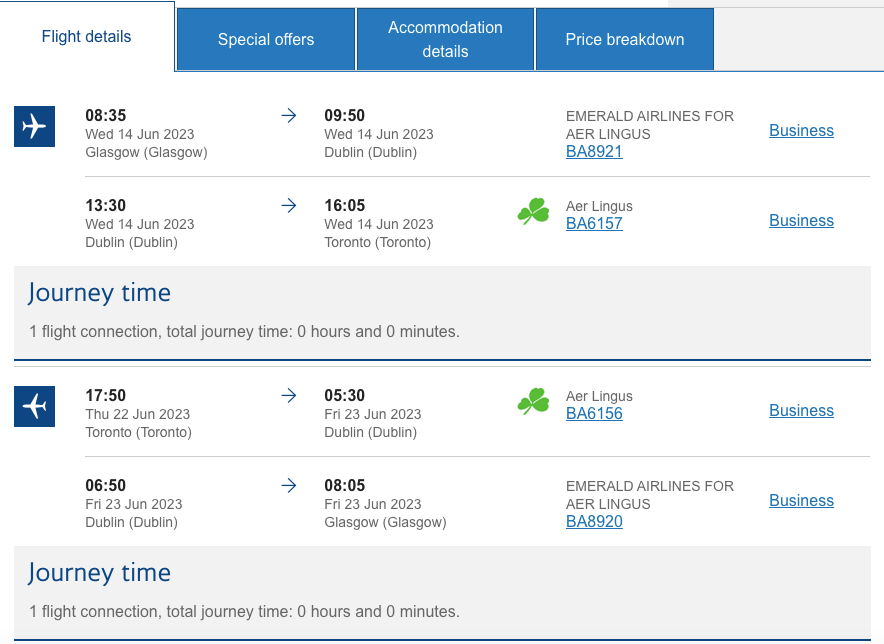Image resolution: width=884 pixels, height=644 pixels.
Task: View the Price breakdown tab
Action: coord(624,39)
